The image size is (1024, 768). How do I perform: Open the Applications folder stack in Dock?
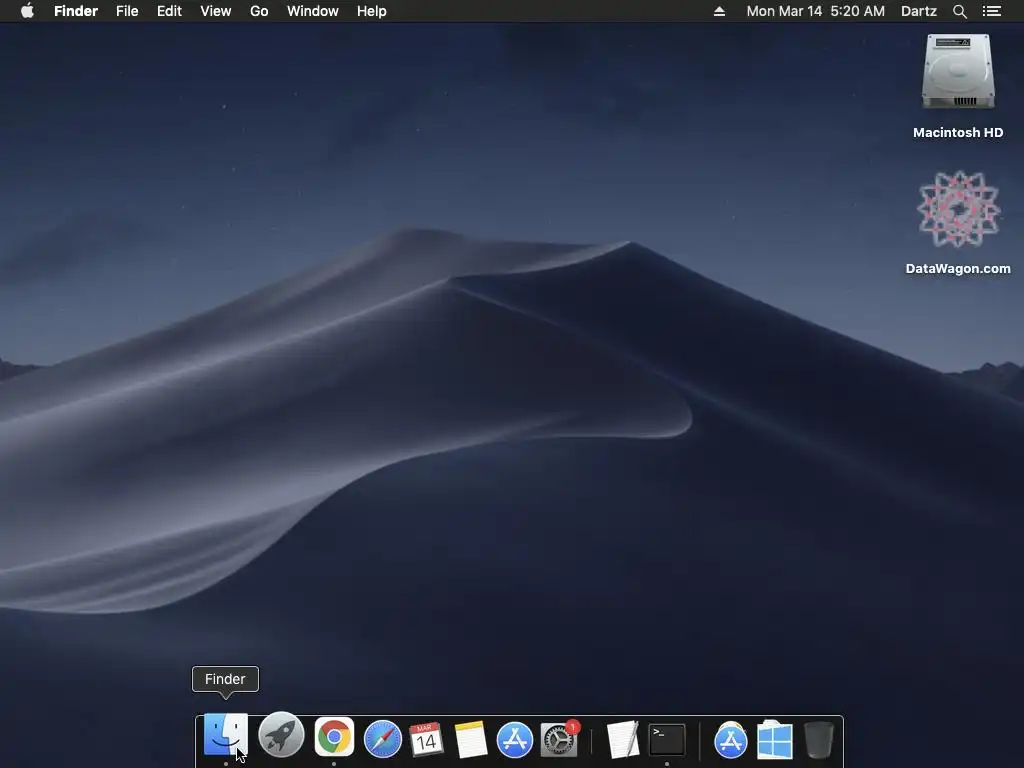pyautogui.click(x=730, y=740)
